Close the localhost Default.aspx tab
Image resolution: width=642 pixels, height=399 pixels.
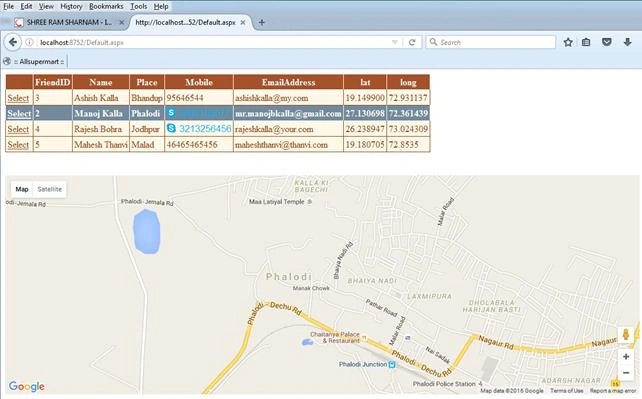(243, 23)
